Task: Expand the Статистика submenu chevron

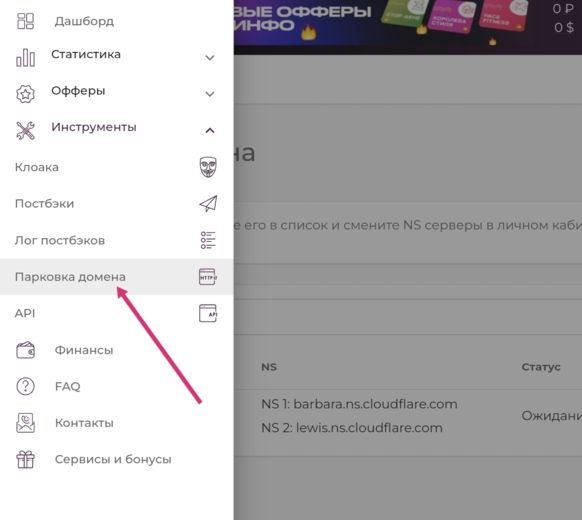Action: click(210, 58)
